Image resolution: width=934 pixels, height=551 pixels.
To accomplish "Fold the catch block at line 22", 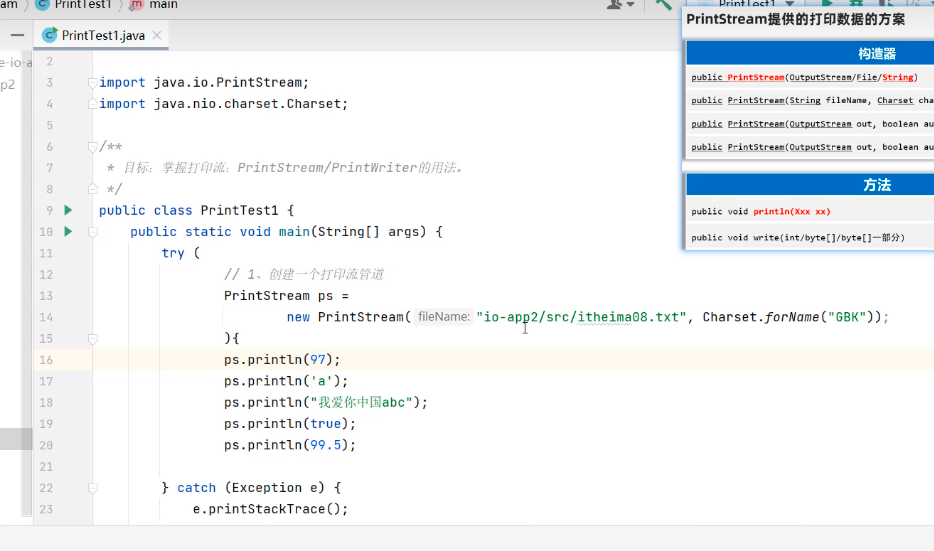I will coord(93,488).
